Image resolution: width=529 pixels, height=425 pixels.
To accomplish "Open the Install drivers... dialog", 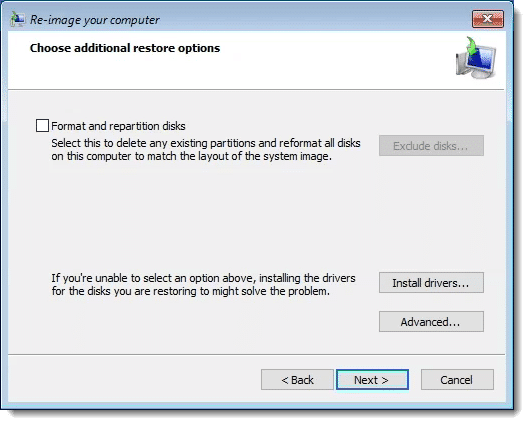I will point(431,283).
